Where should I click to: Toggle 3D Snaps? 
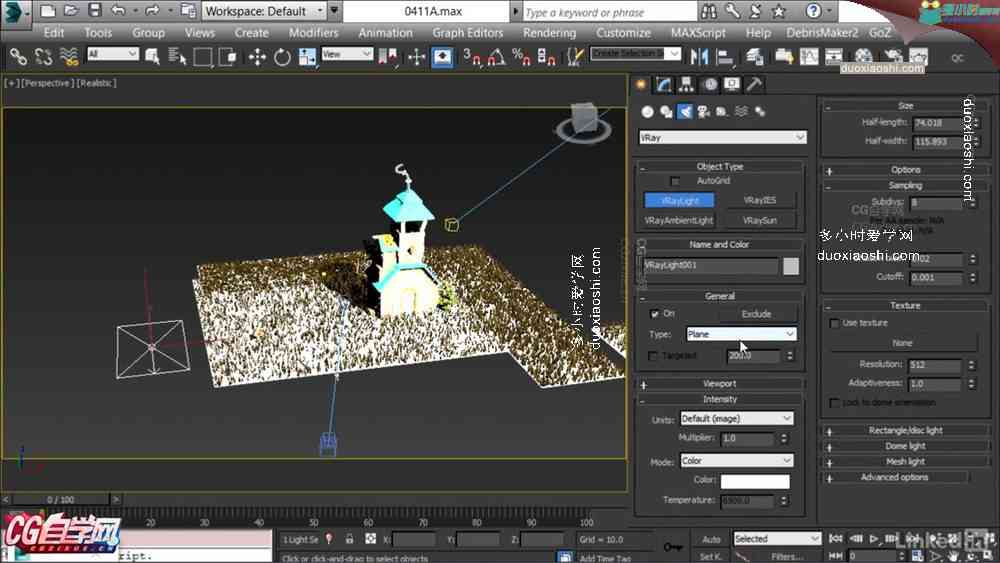(472, 57)
